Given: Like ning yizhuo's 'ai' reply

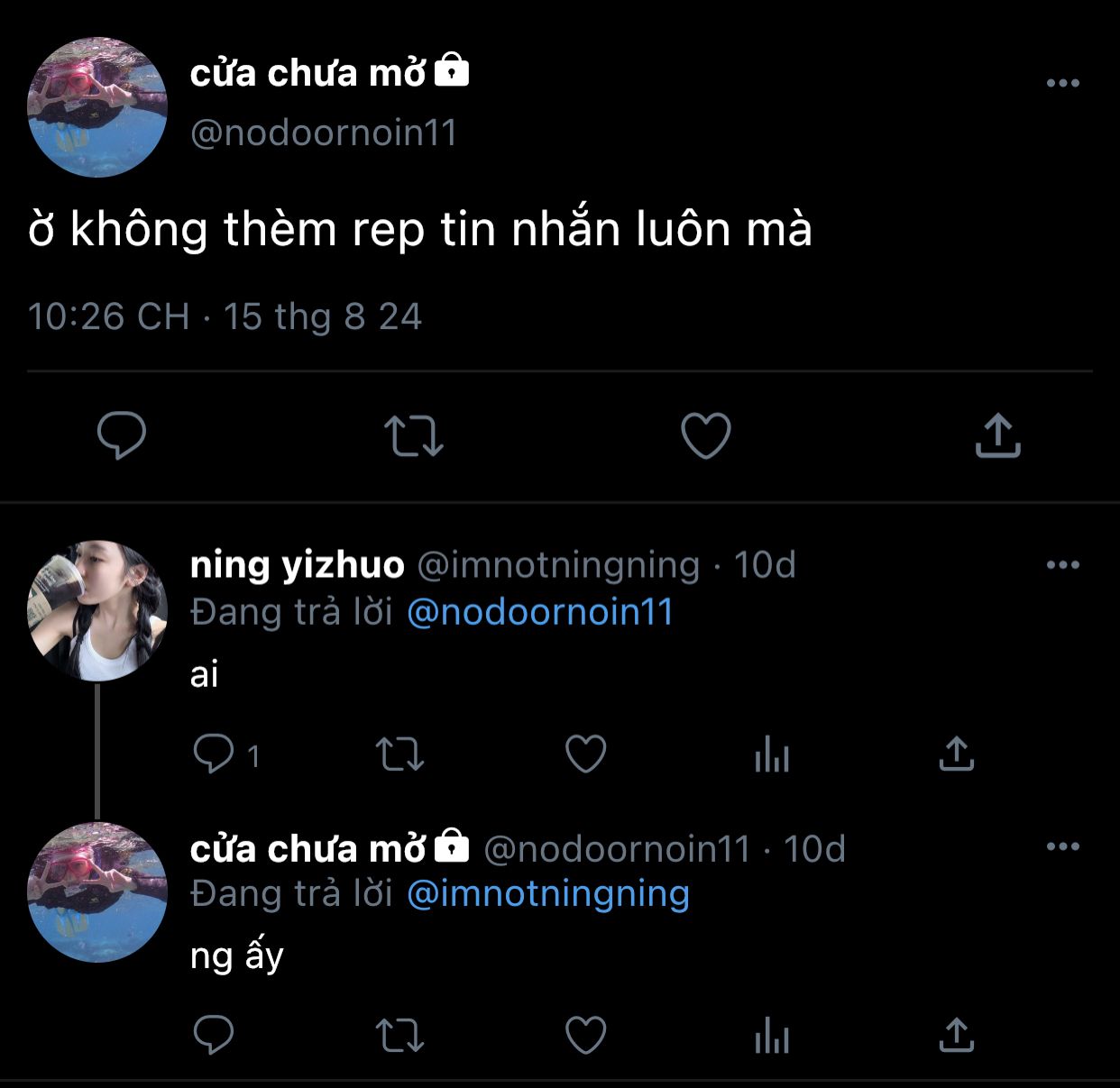Looking at the screenshot, I should click(x=585, y=754).
